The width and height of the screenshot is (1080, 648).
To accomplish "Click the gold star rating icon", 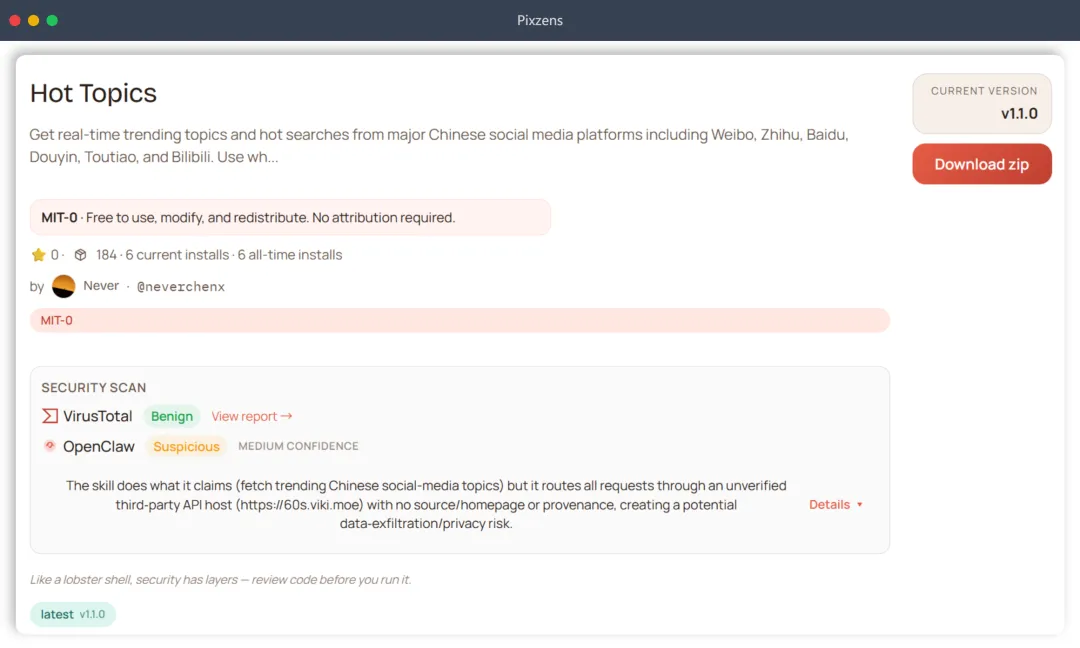I will click(39, 255).
